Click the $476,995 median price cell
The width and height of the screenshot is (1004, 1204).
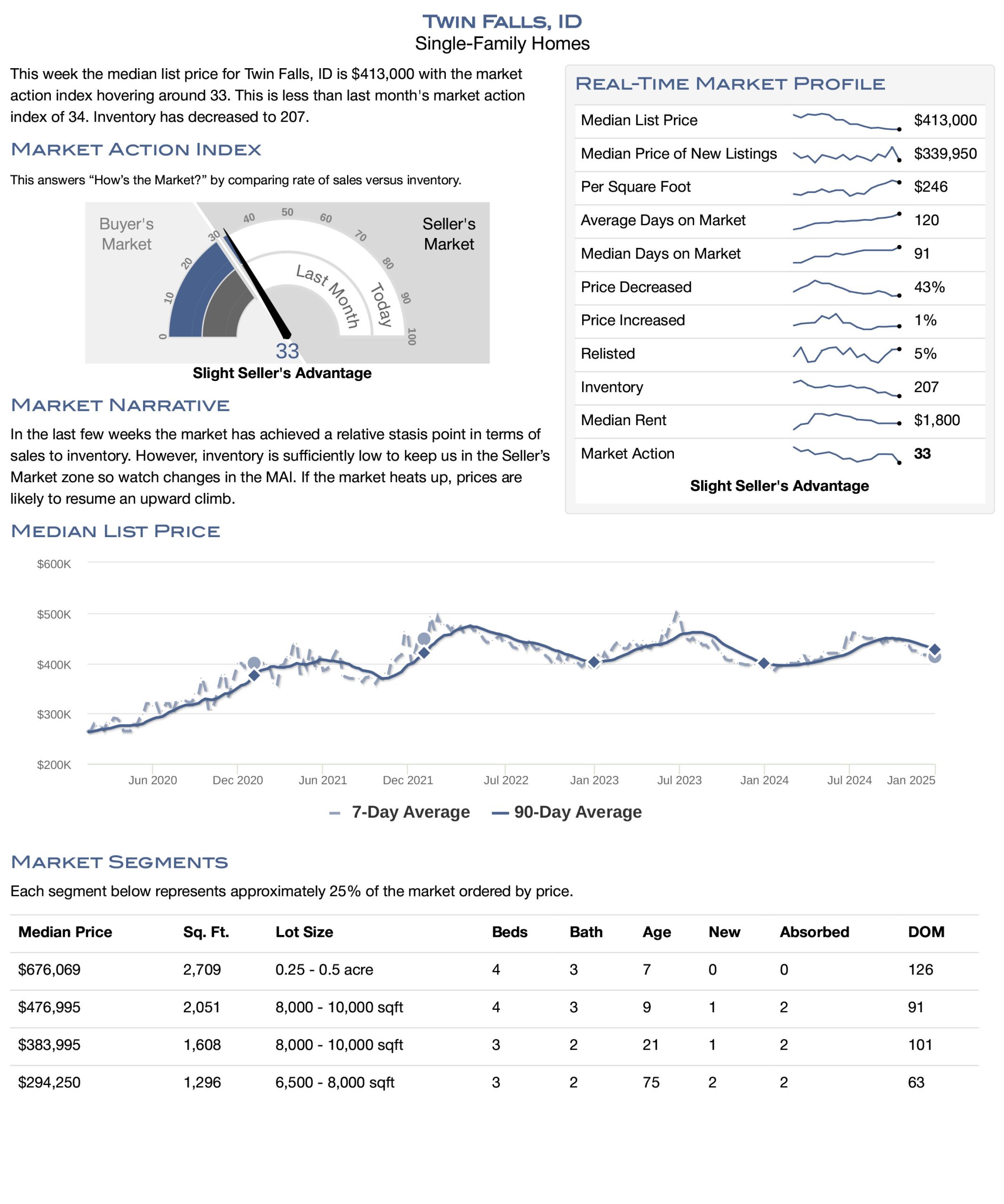click(49, 1007)
